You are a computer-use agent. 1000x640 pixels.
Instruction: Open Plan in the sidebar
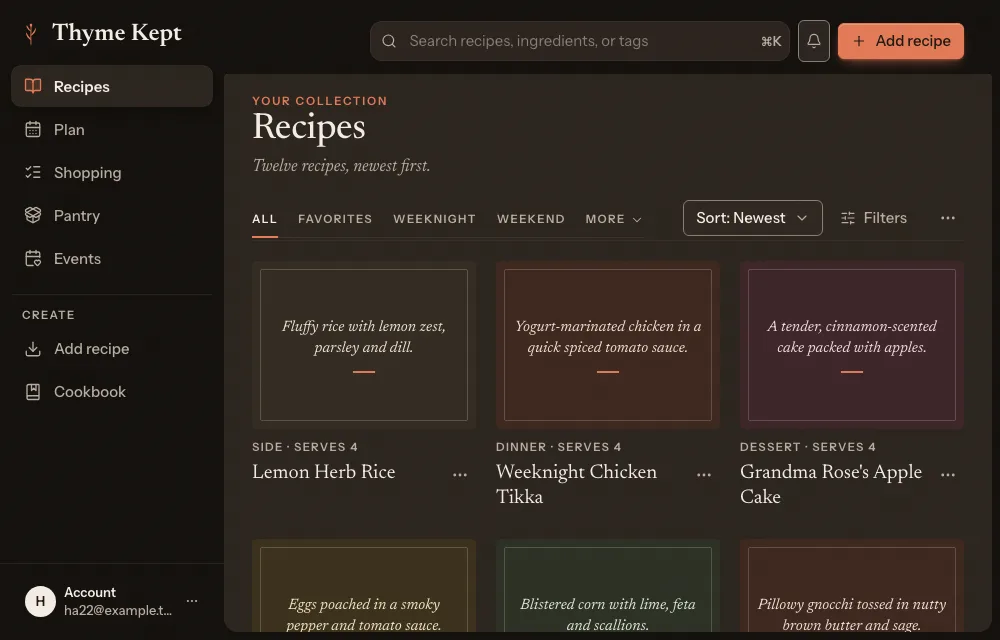click(x=112, y=129)
